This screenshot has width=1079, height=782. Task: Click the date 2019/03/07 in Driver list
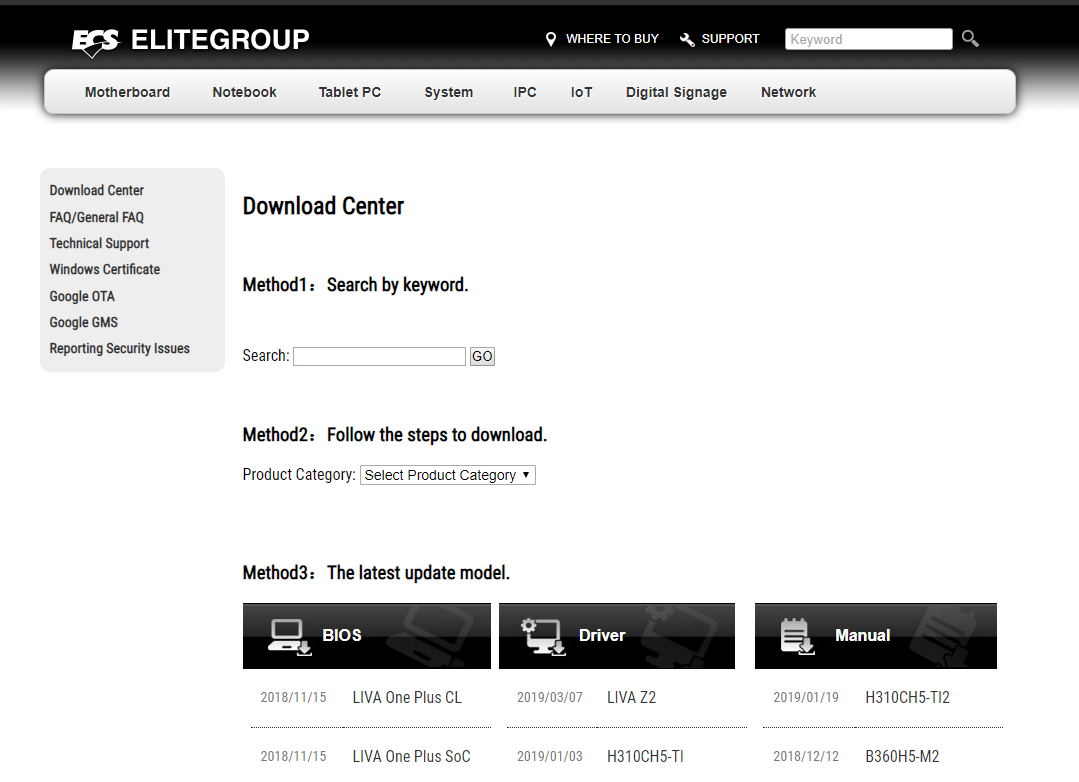click(x=549, y=698)
